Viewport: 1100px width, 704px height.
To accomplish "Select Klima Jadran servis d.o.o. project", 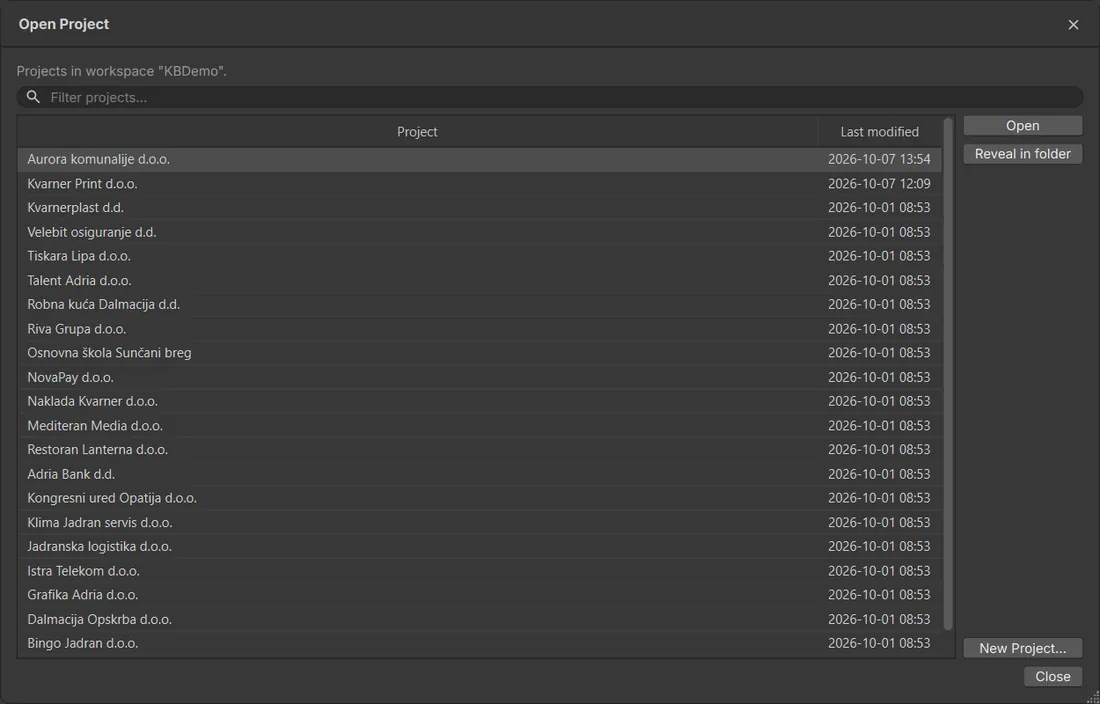I will coord(480,522).
